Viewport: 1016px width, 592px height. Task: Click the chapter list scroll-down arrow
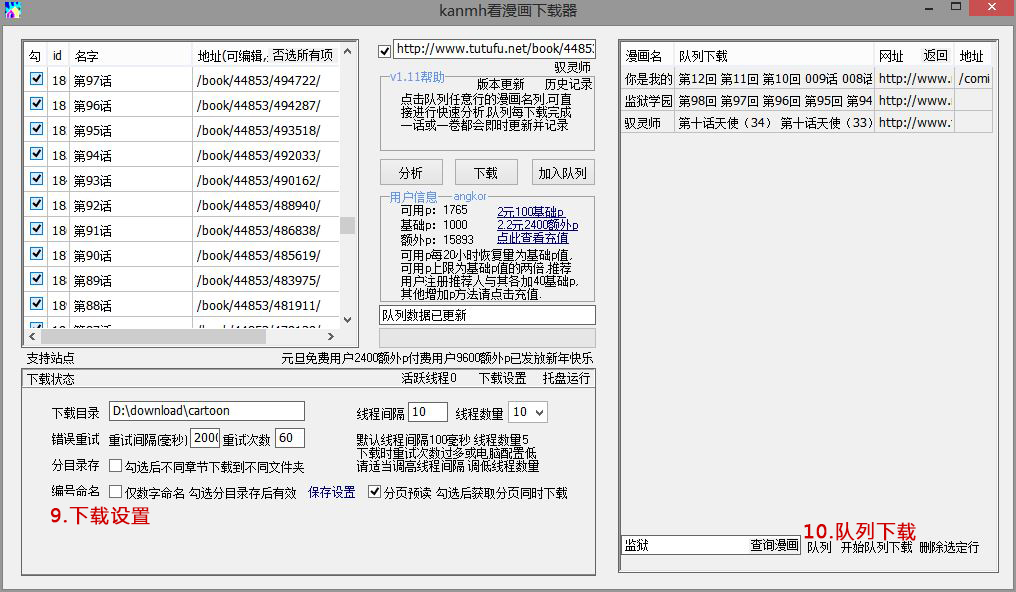pos(347,319)
